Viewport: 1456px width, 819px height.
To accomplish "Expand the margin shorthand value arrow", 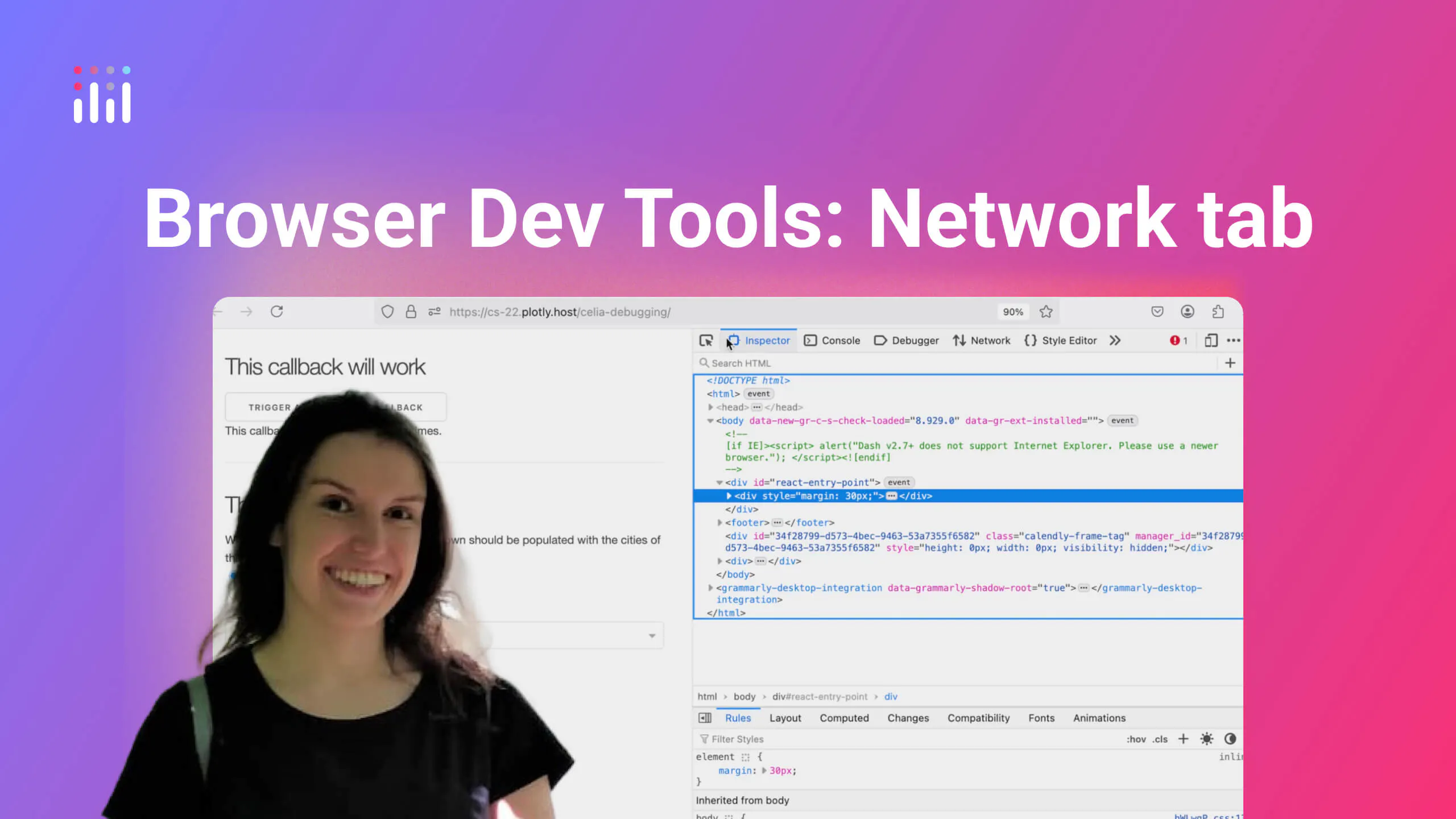I will pyautogui.click(x=764, y=771).
